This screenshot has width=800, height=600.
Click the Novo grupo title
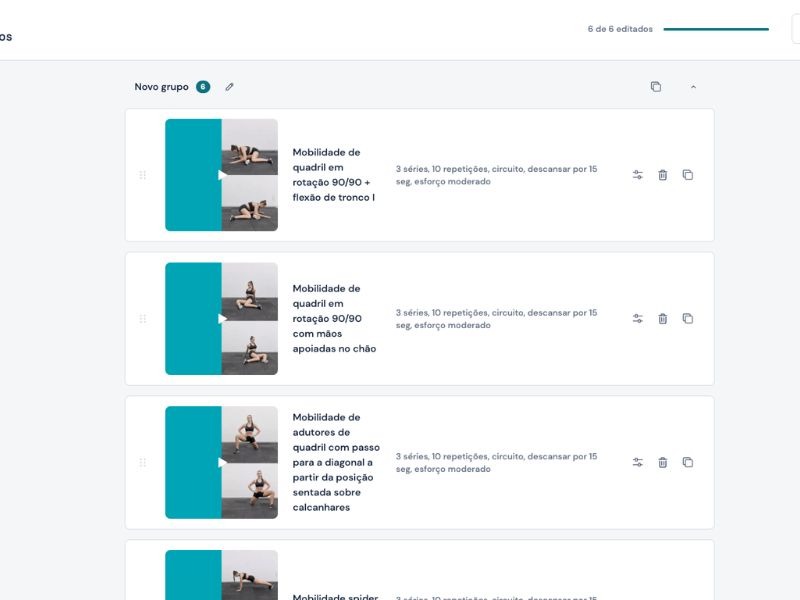(161, 87)
